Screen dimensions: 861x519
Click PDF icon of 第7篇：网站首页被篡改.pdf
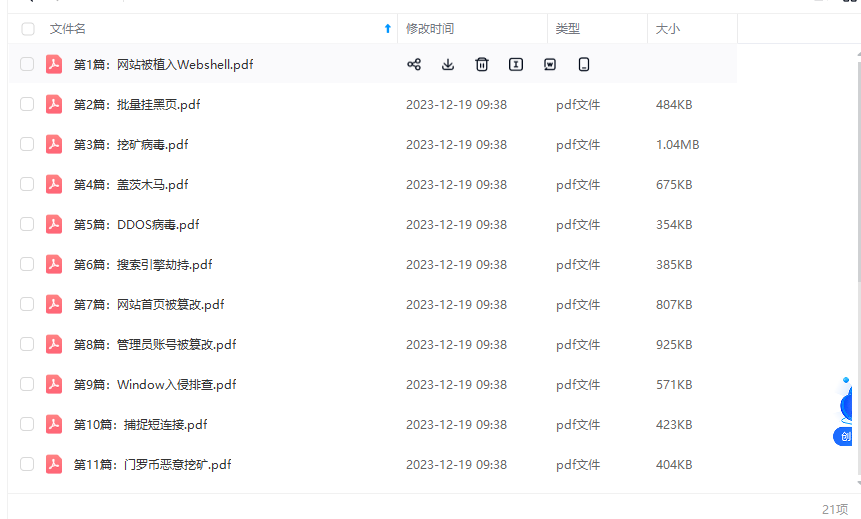coord(54,304)
